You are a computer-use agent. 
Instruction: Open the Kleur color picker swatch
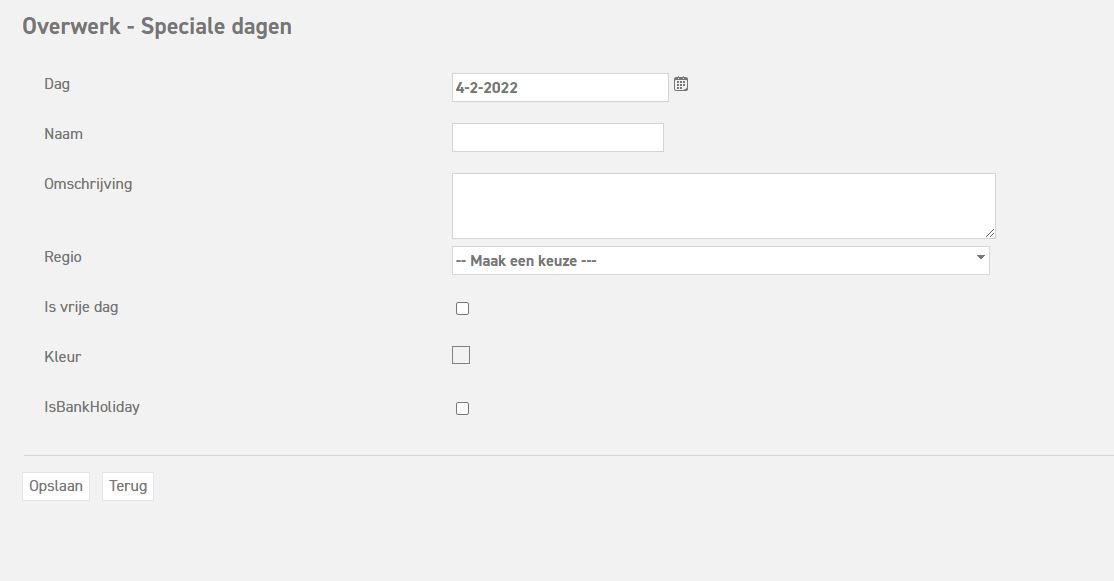click(461, 355)
